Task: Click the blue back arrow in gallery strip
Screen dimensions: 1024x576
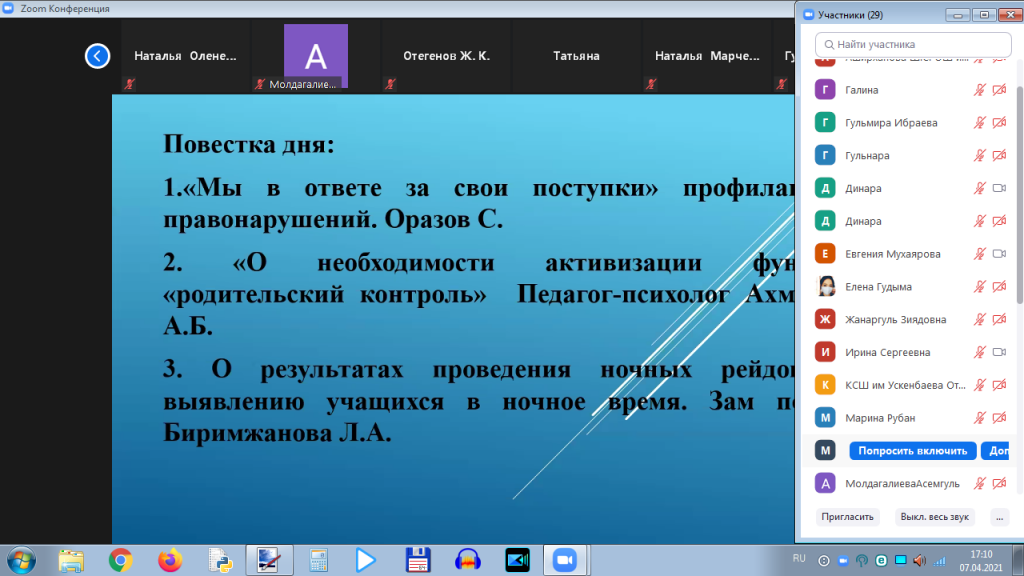Action: tap(97, 56)
